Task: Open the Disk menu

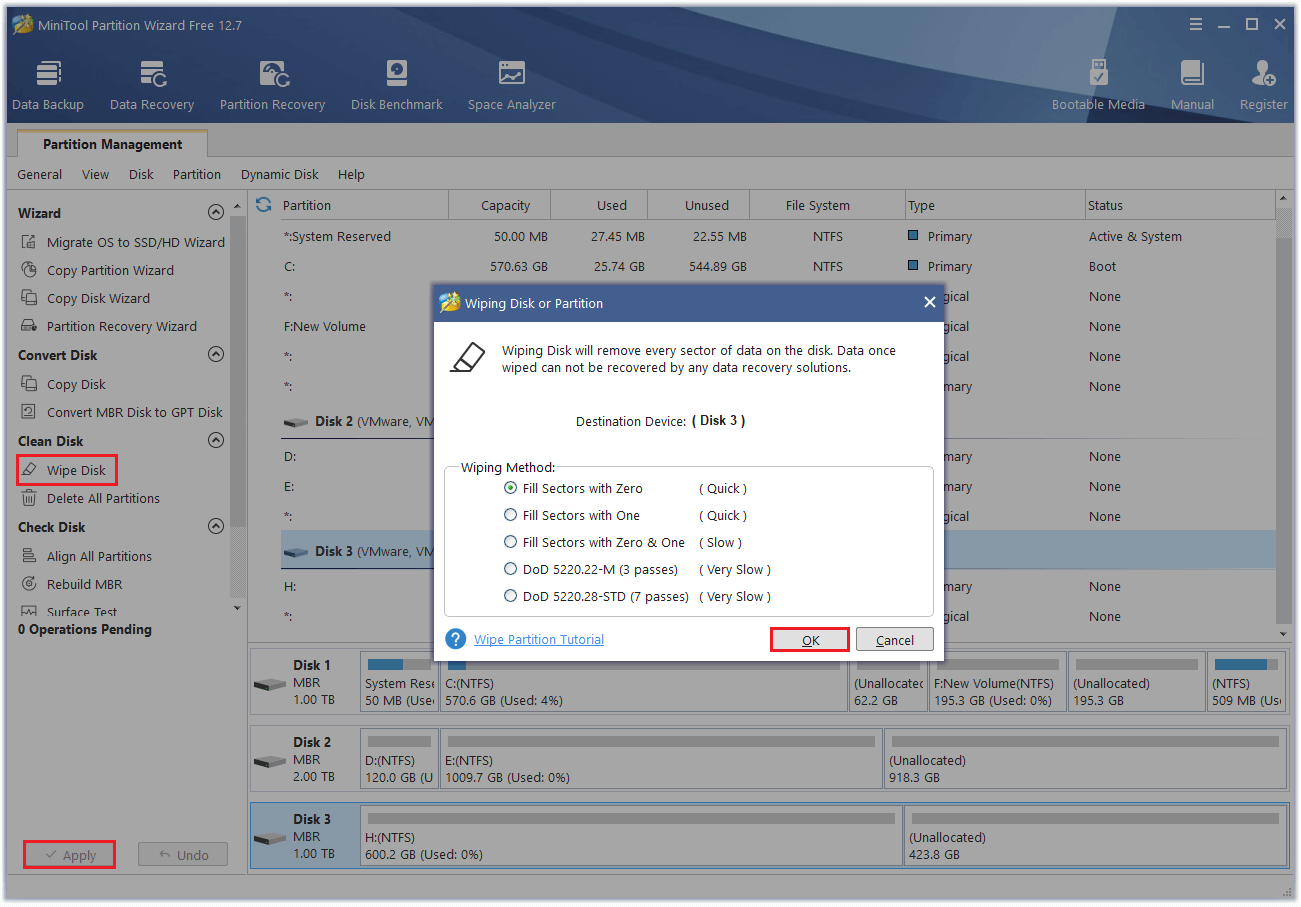Action: coord(142,174)
